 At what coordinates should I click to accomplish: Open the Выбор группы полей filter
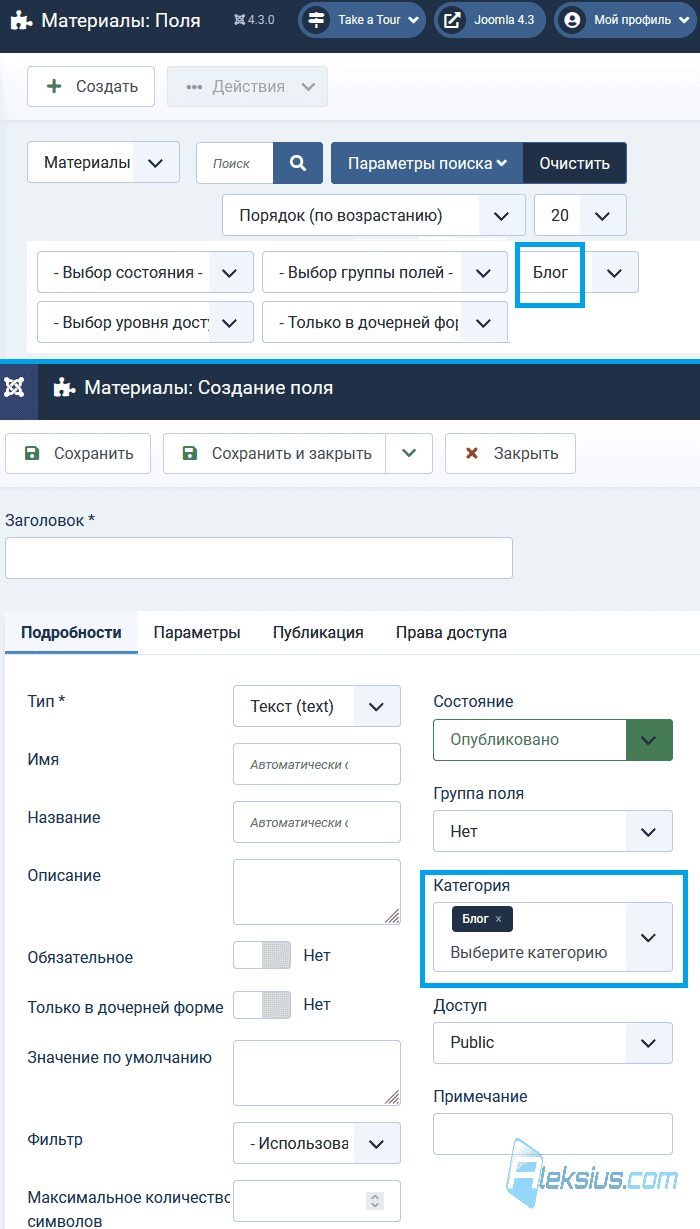coord(385,272)
